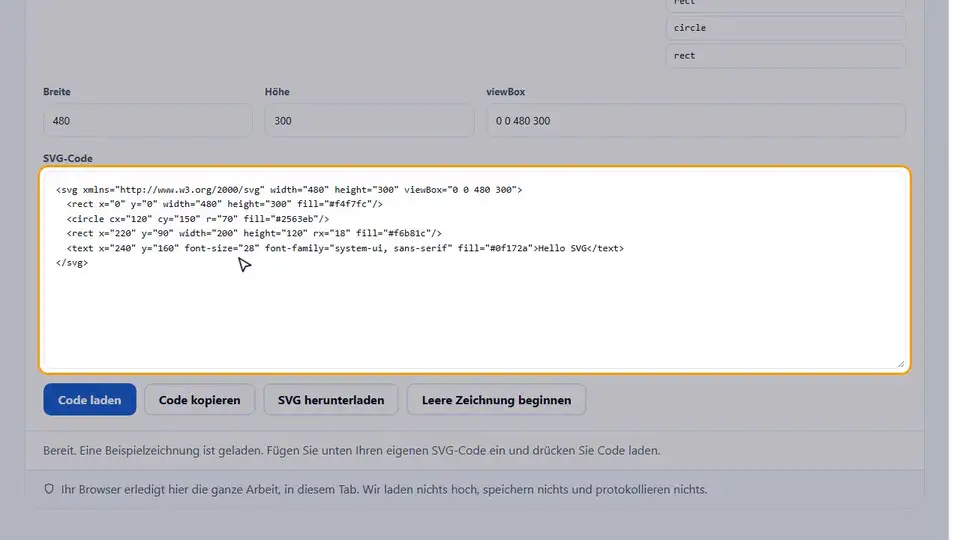
Task: Click the circle cx="120" code line
Action: tap(198, 219)
